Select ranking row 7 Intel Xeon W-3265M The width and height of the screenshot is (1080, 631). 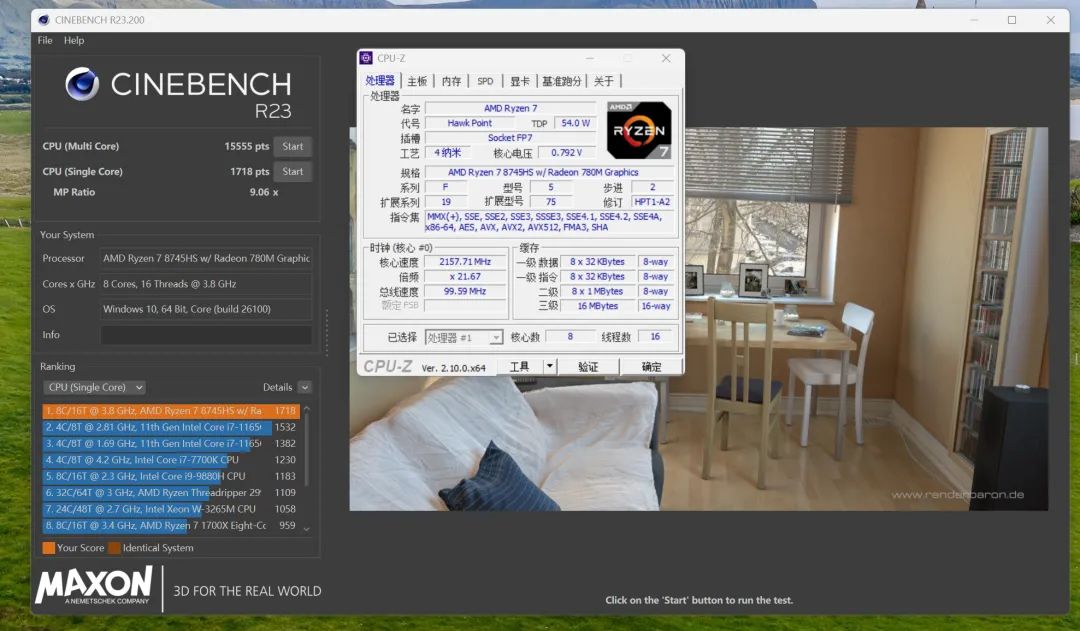coord(171,509)
